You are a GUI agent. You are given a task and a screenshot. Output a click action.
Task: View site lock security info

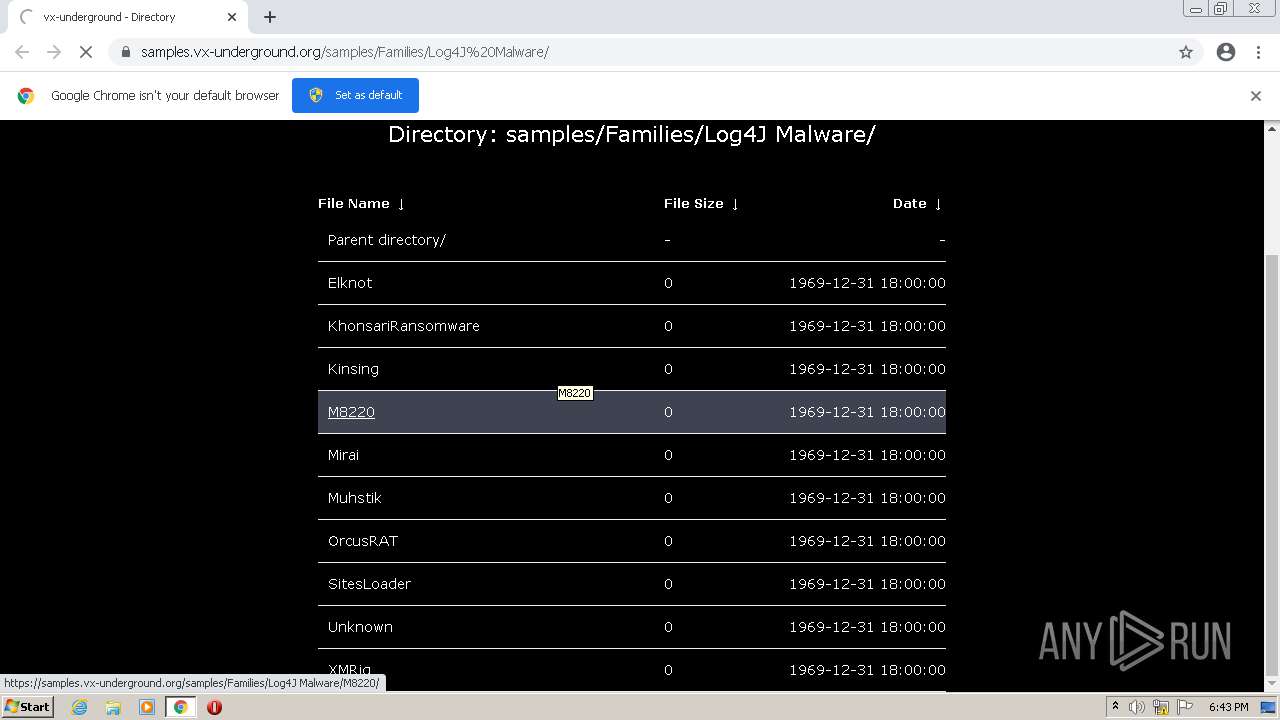click(x=125, y=52)
